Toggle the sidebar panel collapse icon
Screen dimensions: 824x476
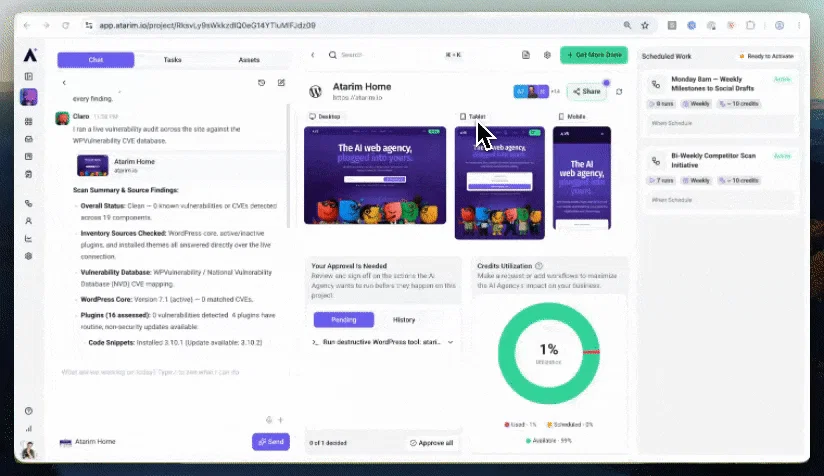point(29,77)
